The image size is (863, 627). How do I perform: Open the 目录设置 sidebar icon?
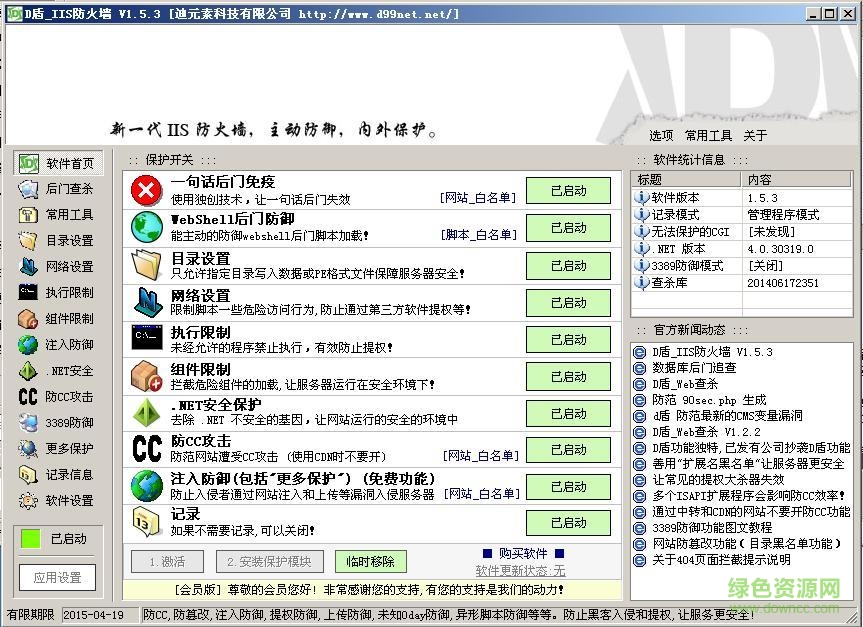pos(57,241)
